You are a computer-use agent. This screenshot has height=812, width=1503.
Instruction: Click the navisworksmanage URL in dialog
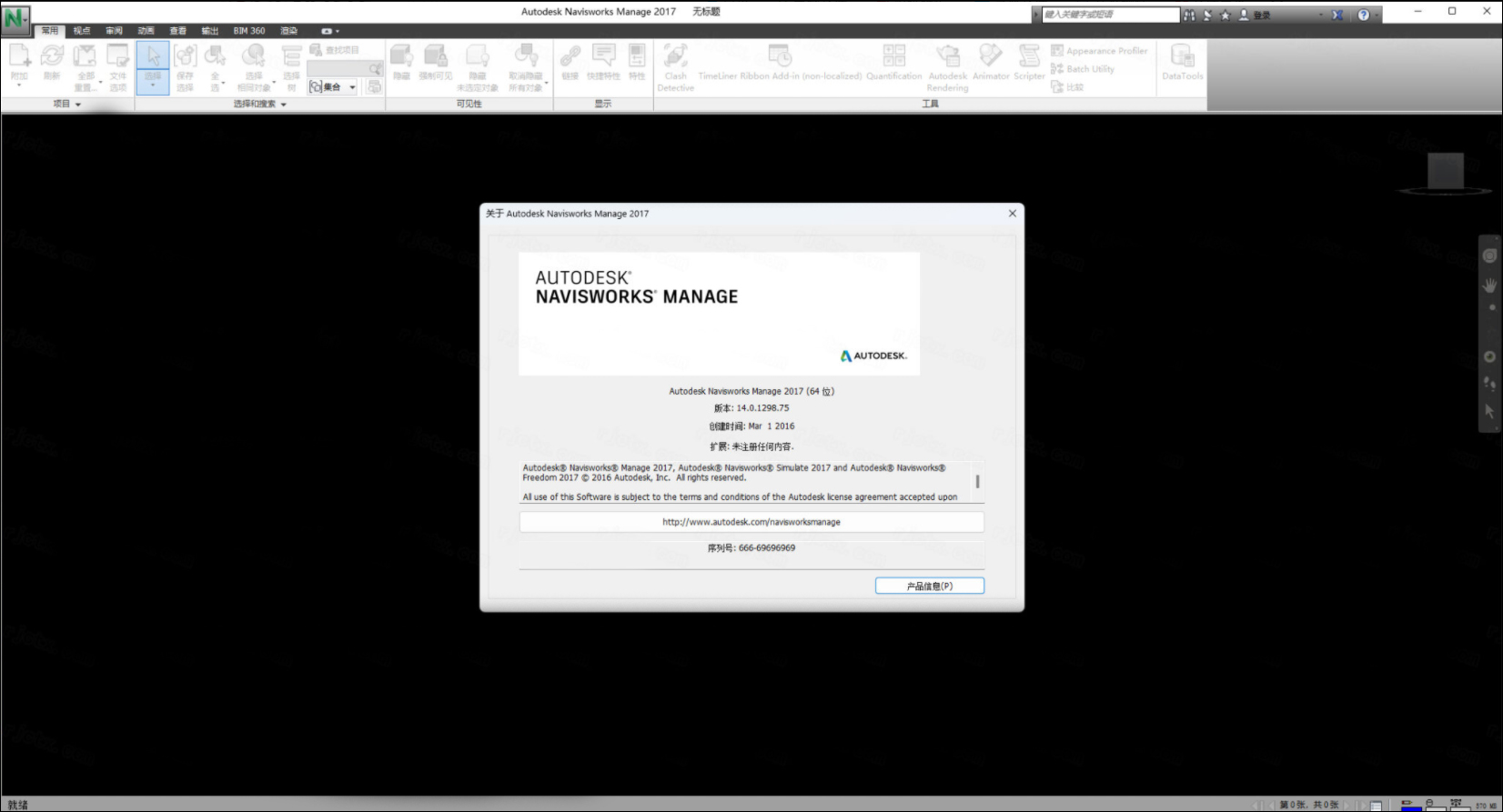(x=751, y=522)
